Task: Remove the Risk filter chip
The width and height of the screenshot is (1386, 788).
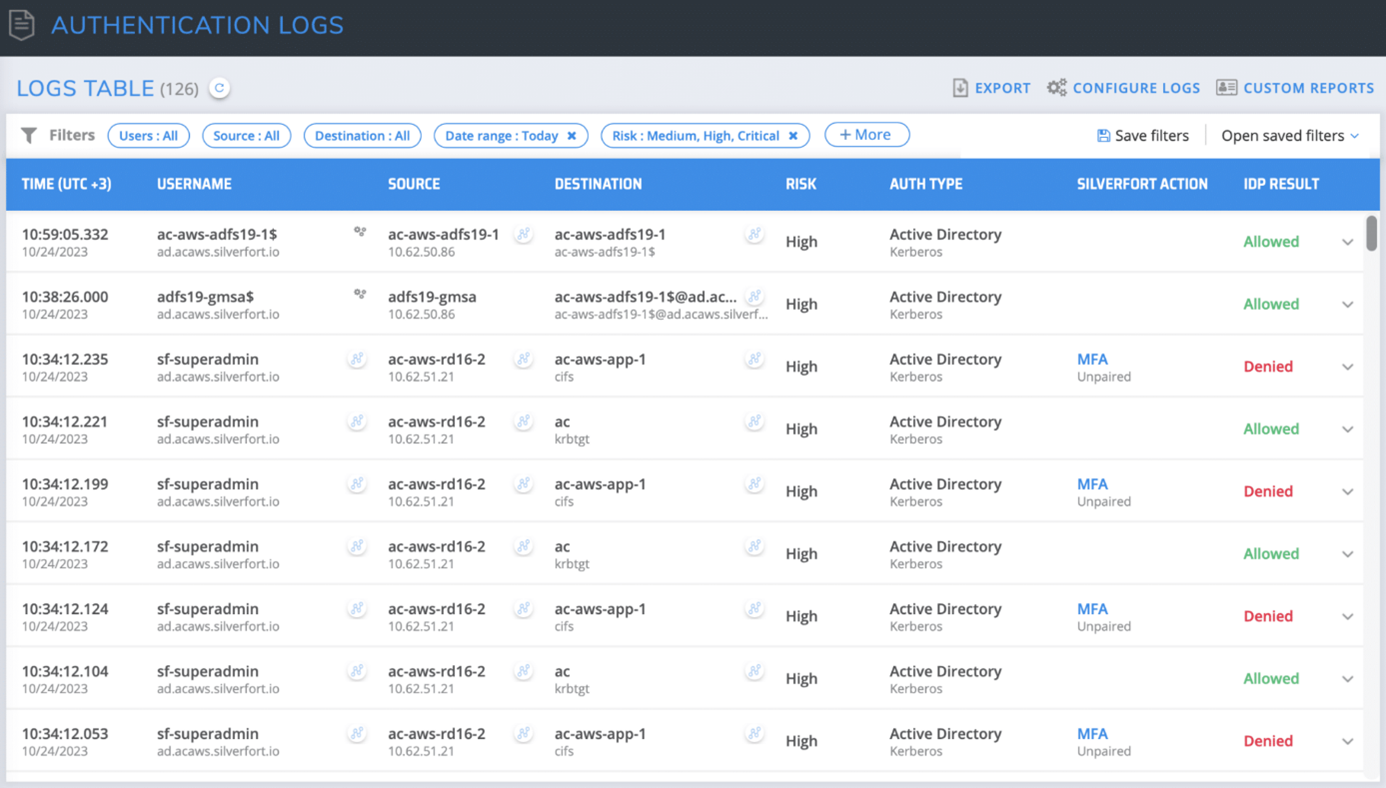Action: click(x=793, y=136)
